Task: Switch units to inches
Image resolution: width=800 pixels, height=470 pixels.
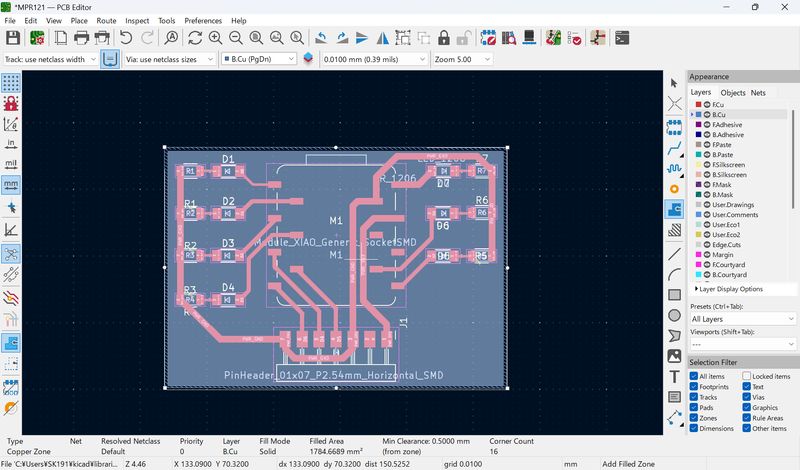Action: click(x=11, y=144)
